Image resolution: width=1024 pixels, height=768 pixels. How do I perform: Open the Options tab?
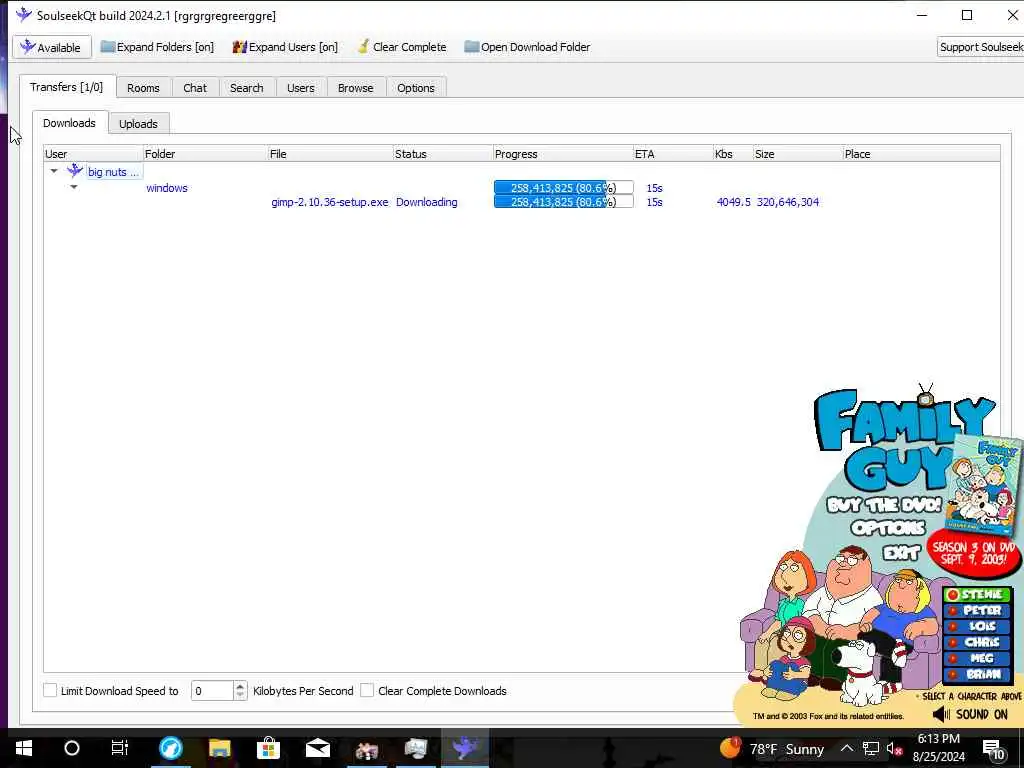tap(415, 88)
